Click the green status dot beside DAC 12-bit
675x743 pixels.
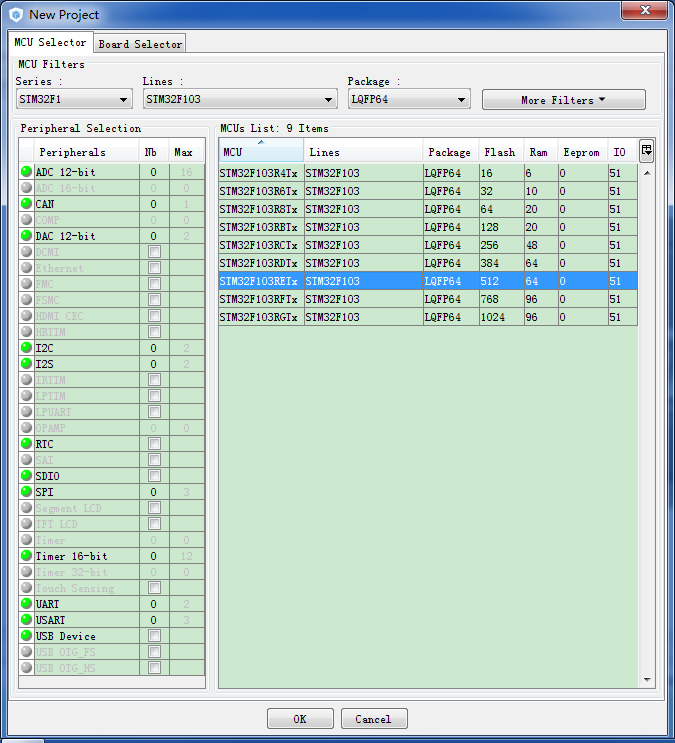[x=27, y=236]
